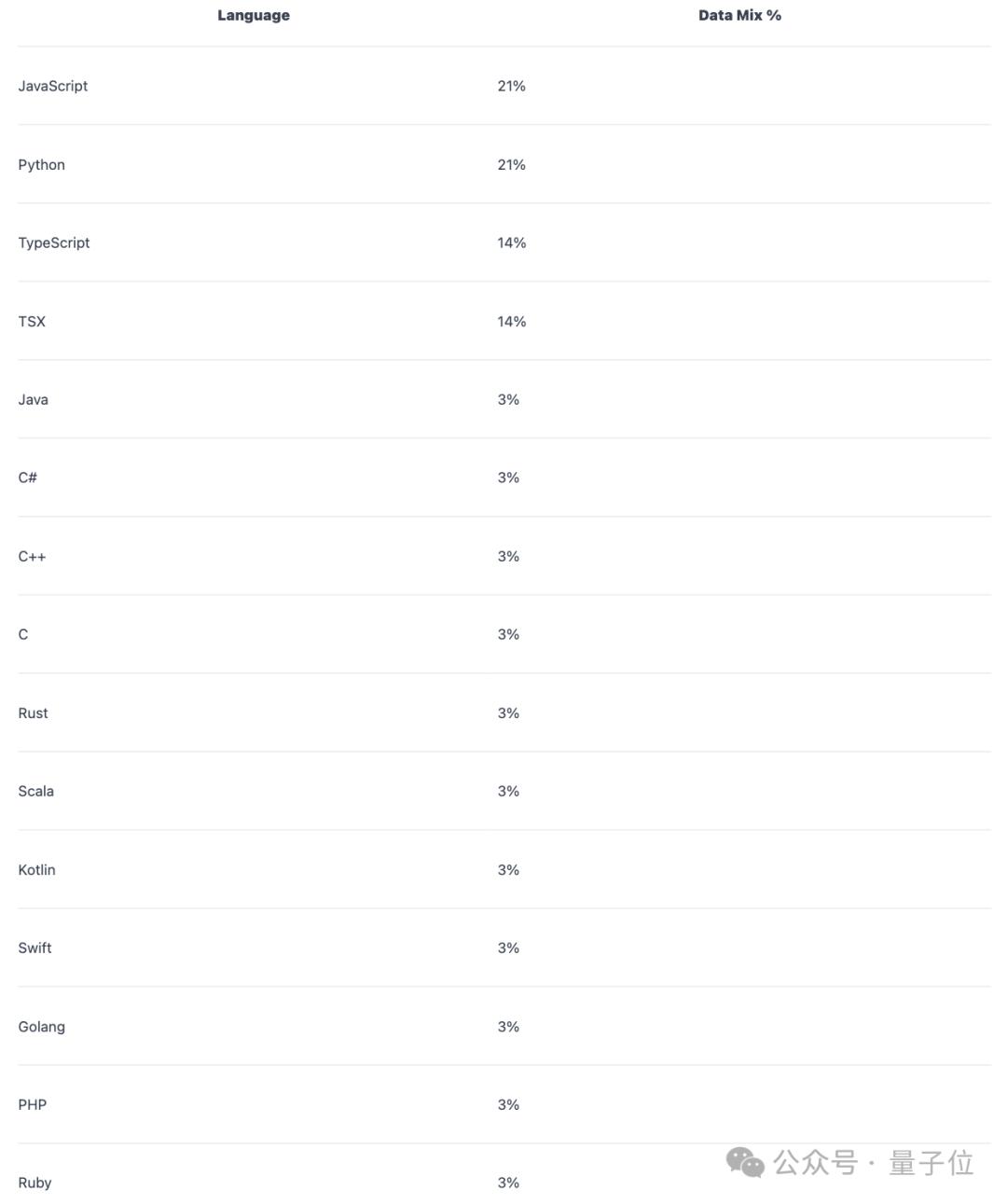1007x1204 pixels.
Task: Click the 21% value in the JavaScript row
Action: [x=512, y=86]
